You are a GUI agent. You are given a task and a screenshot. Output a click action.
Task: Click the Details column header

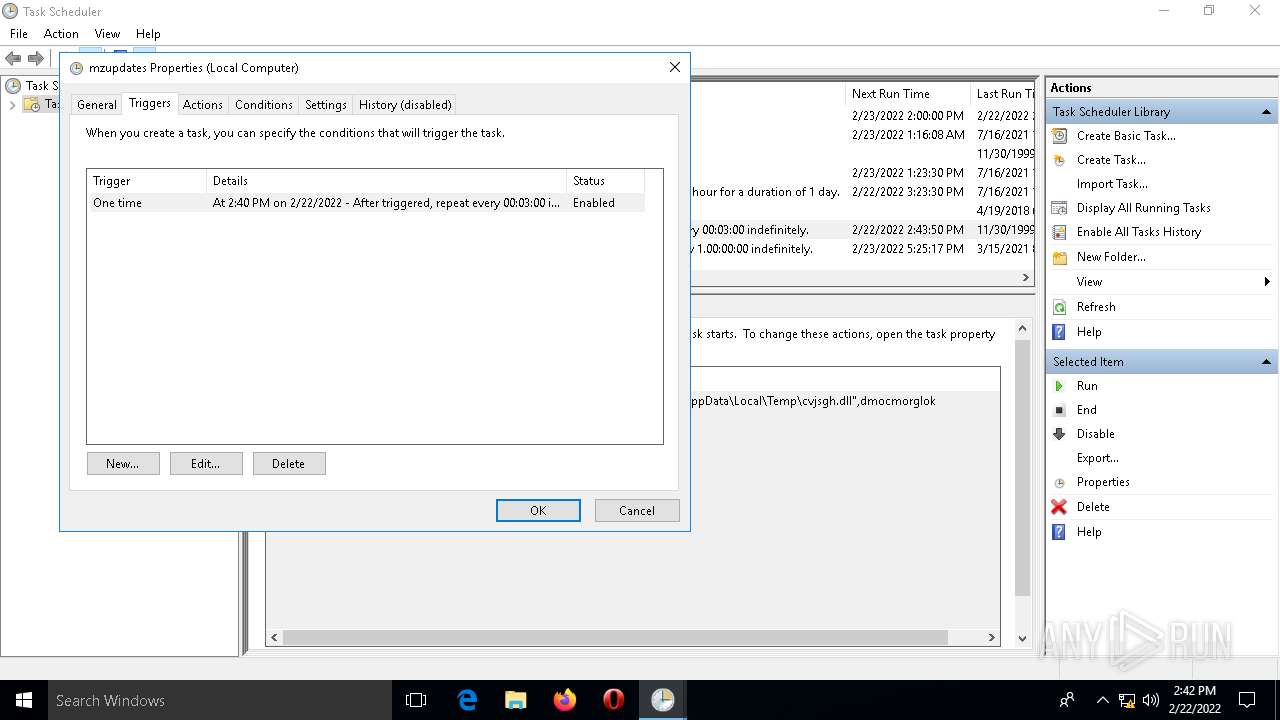(387, 181)
